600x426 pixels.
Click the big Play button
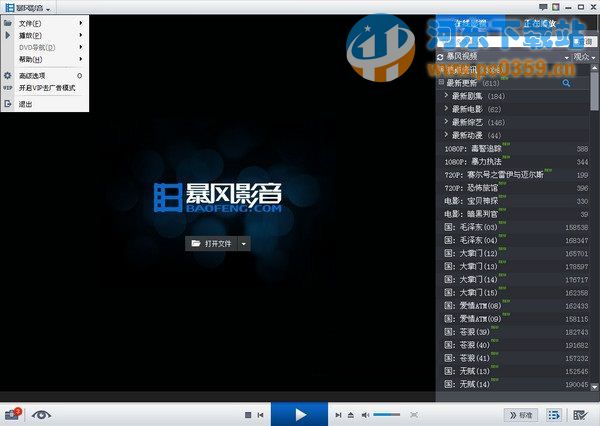(299, 415)
